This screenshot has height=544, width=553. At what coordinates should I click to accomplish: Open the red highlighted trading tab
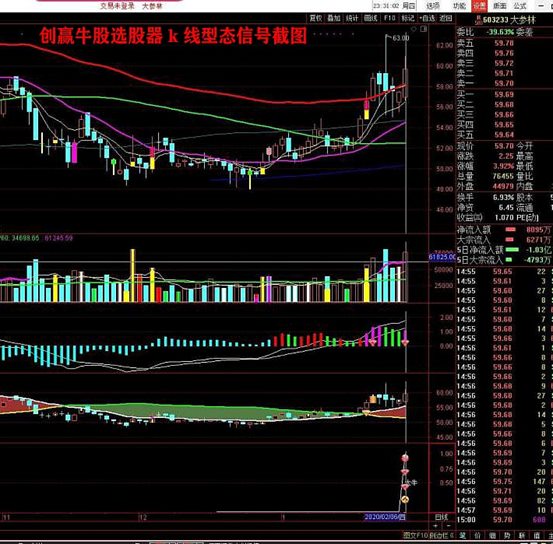(480, 6)
